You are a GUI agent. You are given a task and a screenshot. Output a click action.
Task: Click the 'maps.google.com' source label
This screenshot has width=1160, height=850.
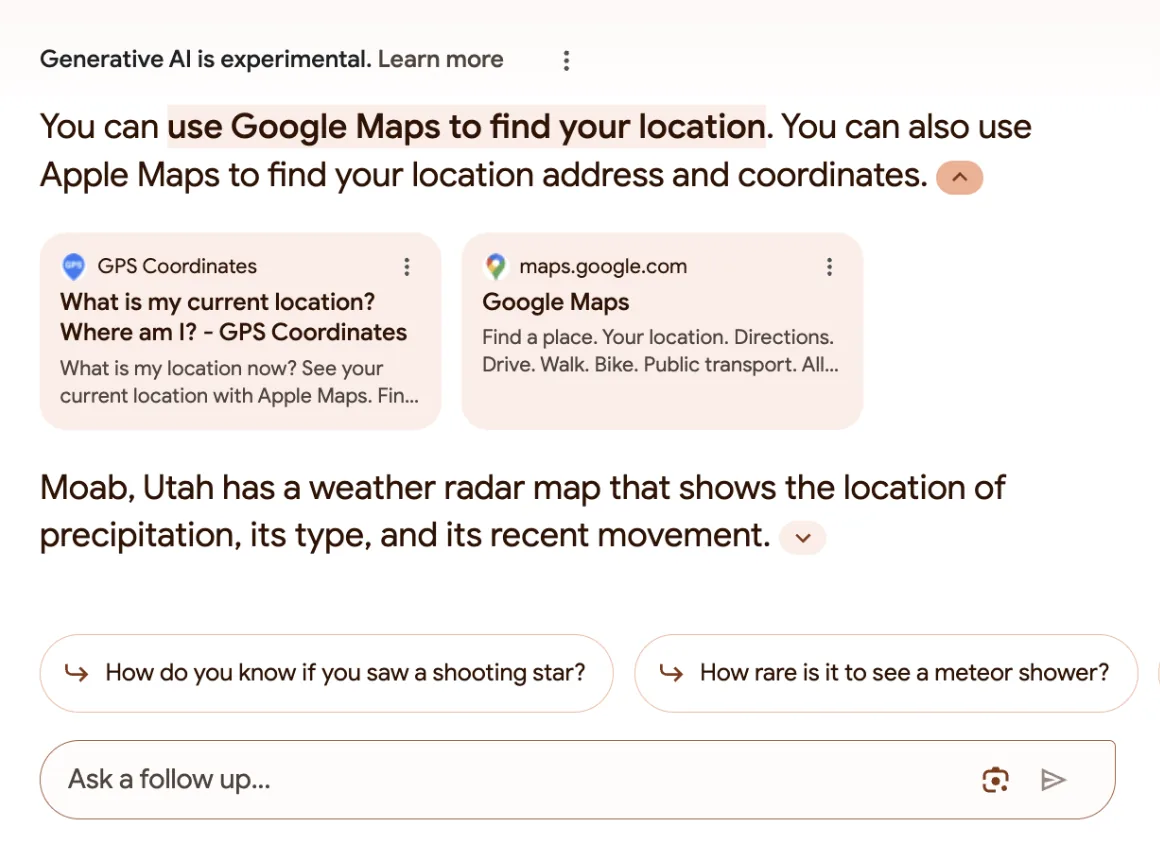pyautogui.click(x=603, y=266)
